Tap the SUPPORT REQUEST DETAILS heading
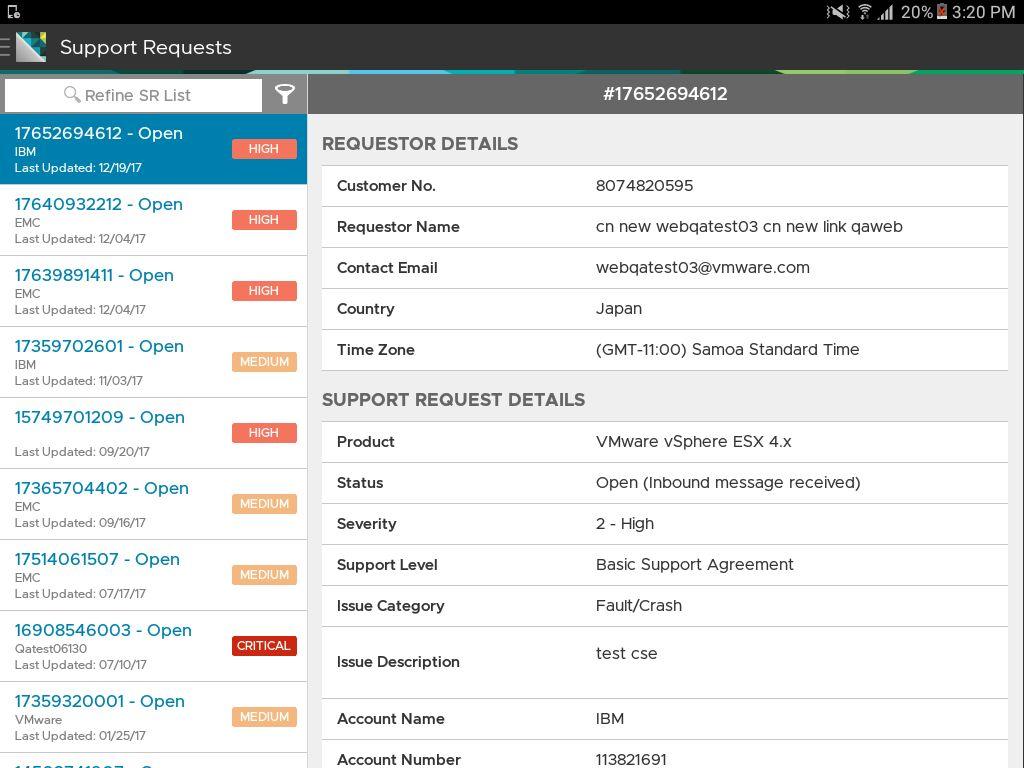The width and height of the screenshot is (1024, 768). tap(453, 400)
